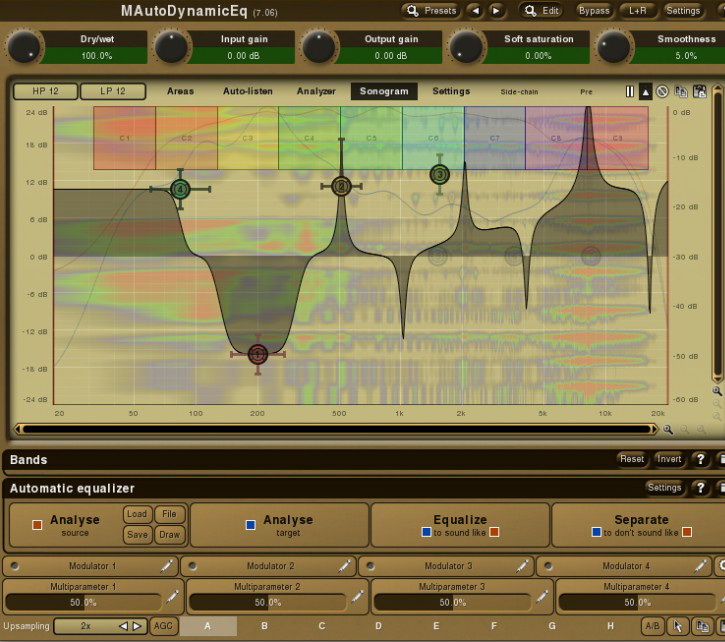Click Multiparameter 3 pencil icon
Image resolution: width=725 pixels, height=642 pixels.
tap(542, 597)
